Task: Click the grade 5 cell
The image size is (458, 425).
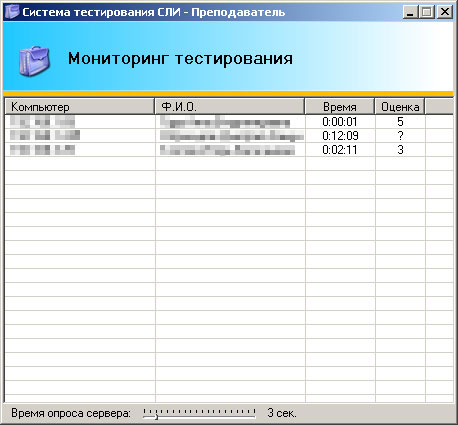Action: coord(400,122)
